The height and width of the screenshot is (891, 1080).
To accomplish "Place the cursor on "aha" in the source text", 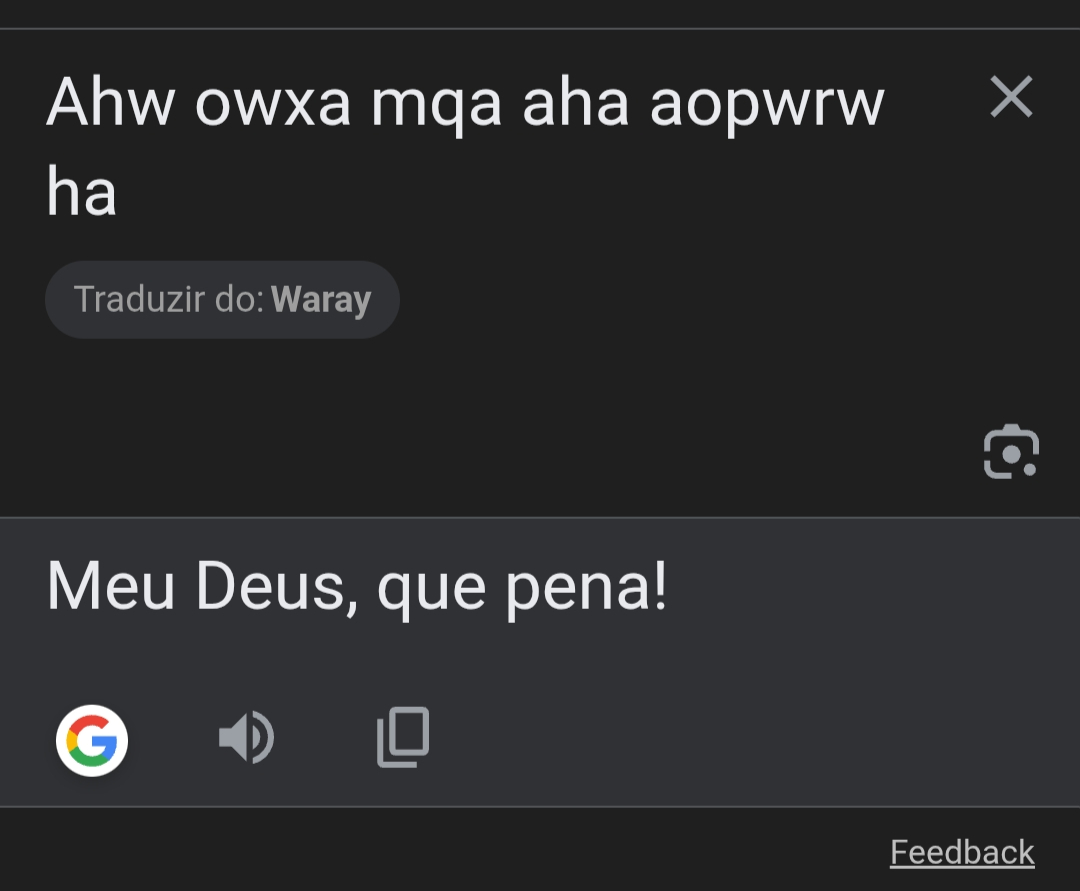I will (x=576, y=102).
